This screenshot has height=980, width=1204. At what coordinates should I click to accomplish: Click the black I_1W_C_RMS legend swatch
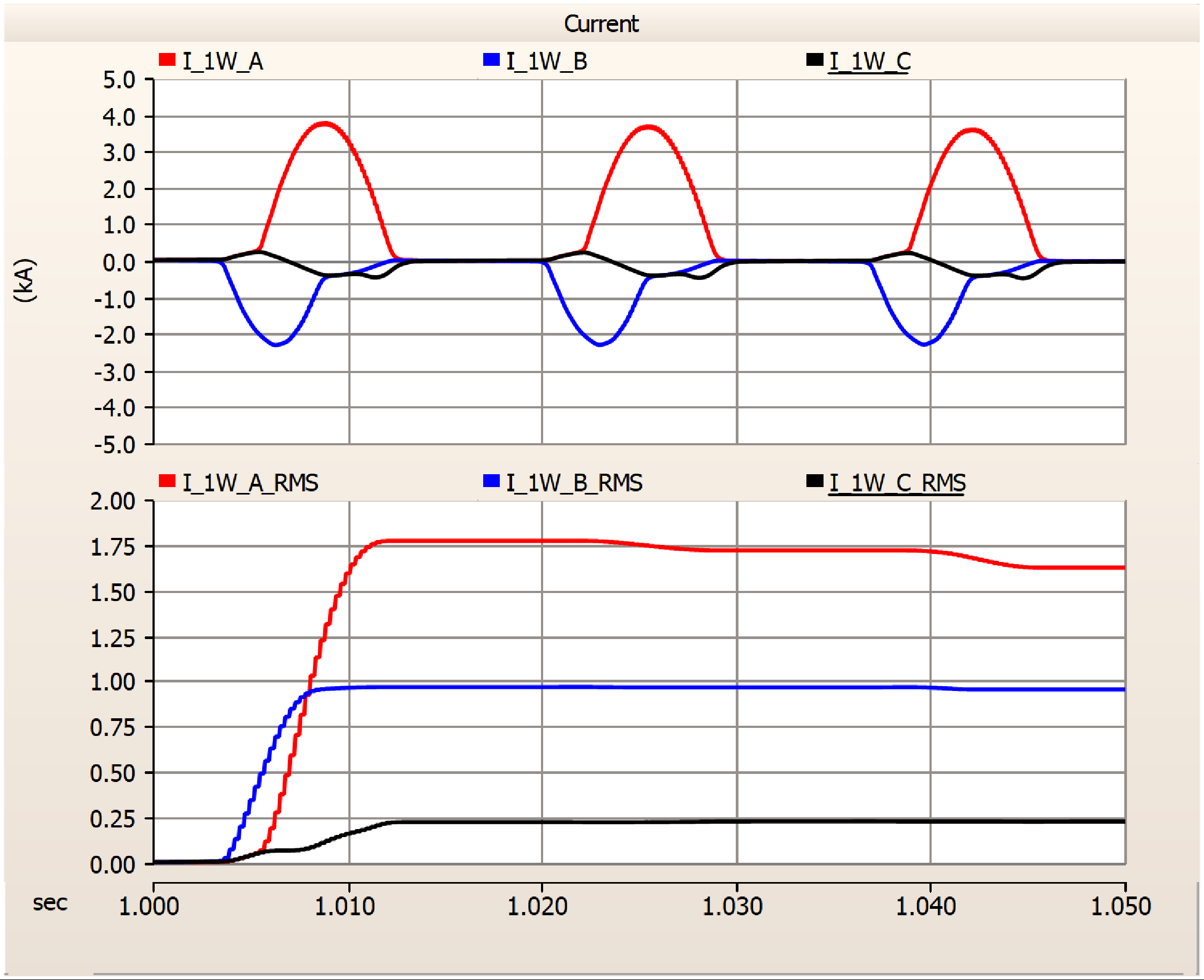(x=814, y=481)
